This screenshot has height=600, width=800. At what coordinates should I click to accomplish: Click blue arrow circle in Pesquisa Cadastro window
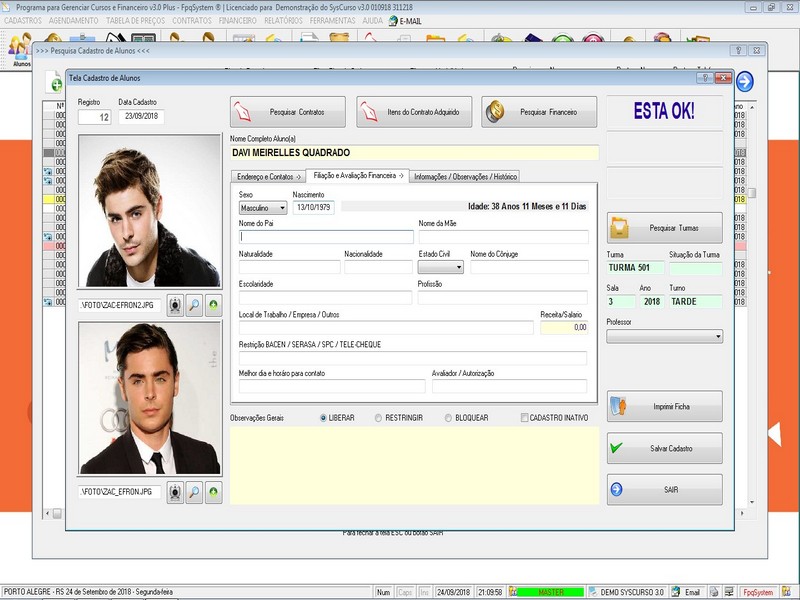point(745,82)
